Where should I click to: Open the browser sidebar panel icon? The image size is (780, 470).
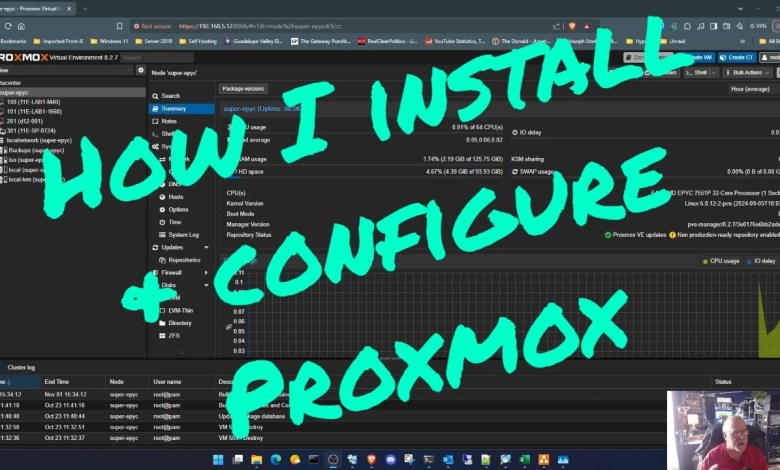click(713, 26)
